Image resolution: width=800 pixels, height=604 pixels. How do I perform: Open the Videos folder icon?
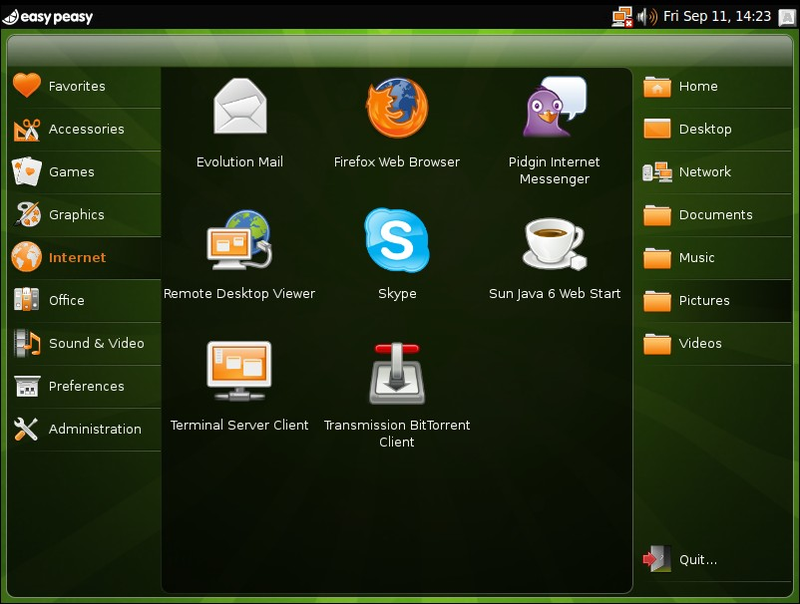657,343
